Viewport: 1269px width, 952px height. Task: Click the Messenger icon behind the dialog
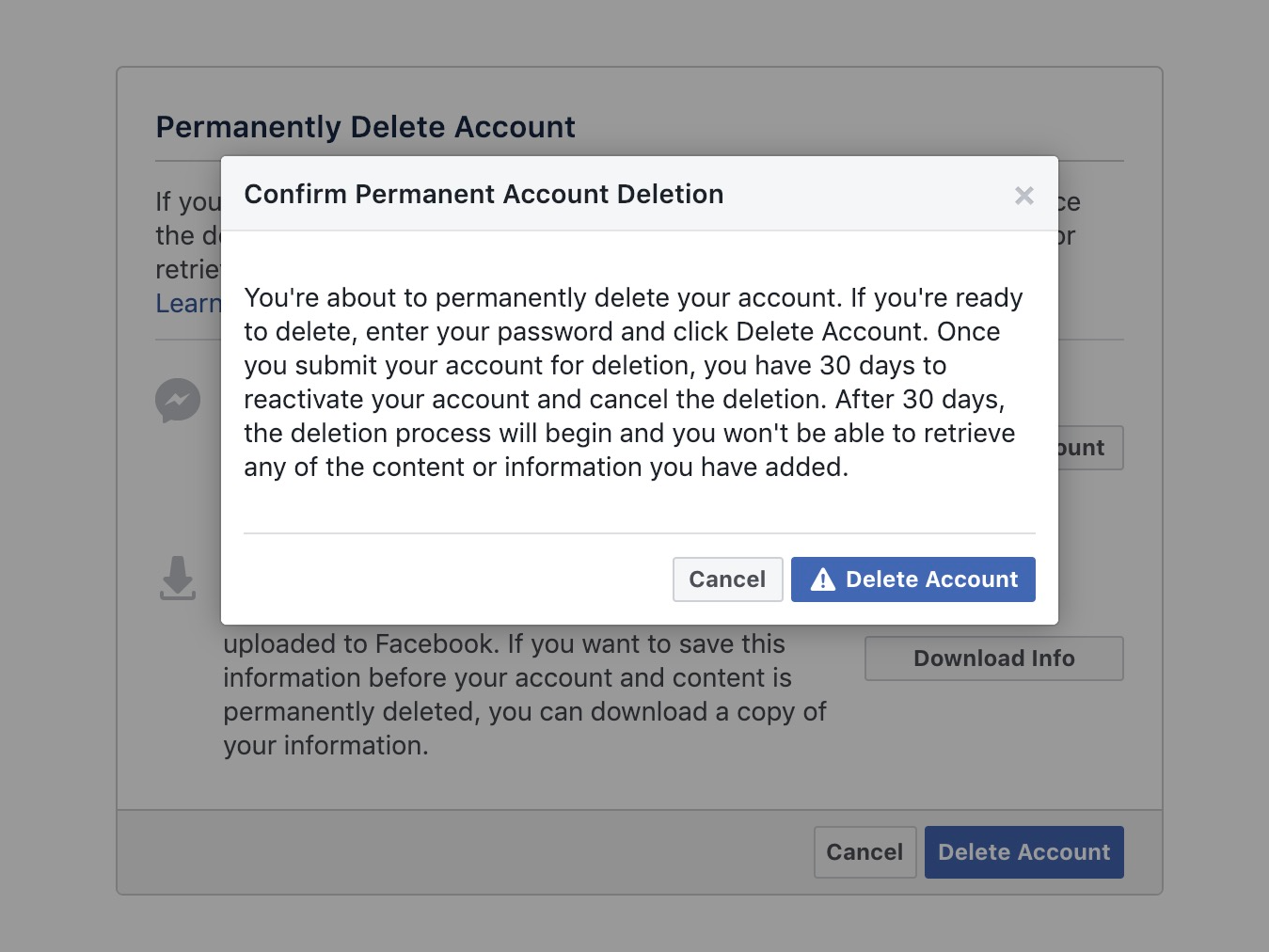pos(178,401)
